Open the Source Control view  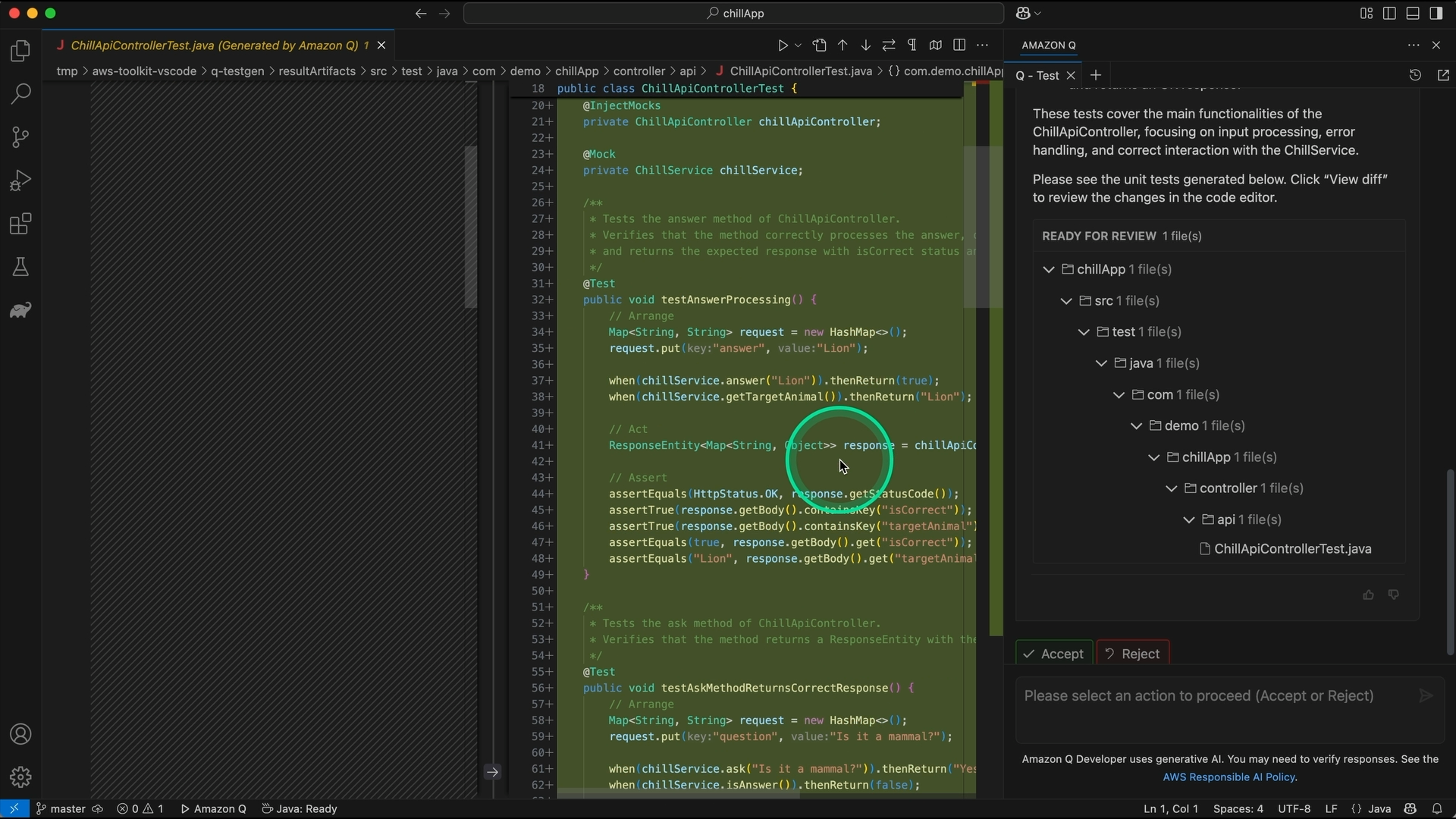(x=20, y=137)
